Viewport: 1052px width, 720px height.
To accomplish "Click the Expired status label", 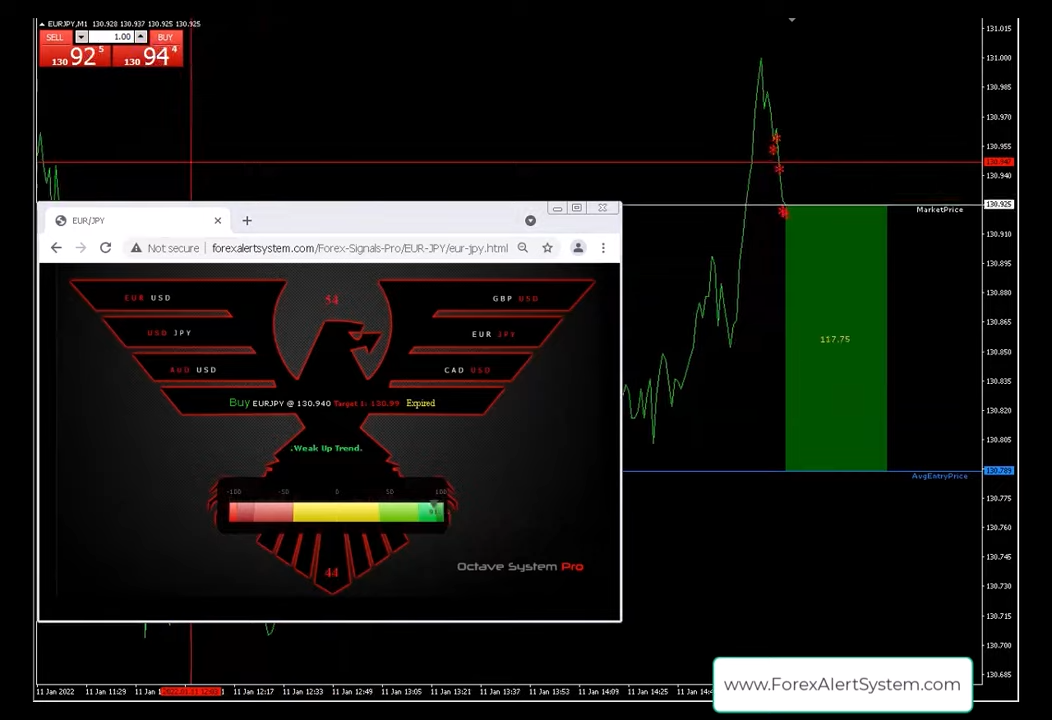I will tap(421, 403).
